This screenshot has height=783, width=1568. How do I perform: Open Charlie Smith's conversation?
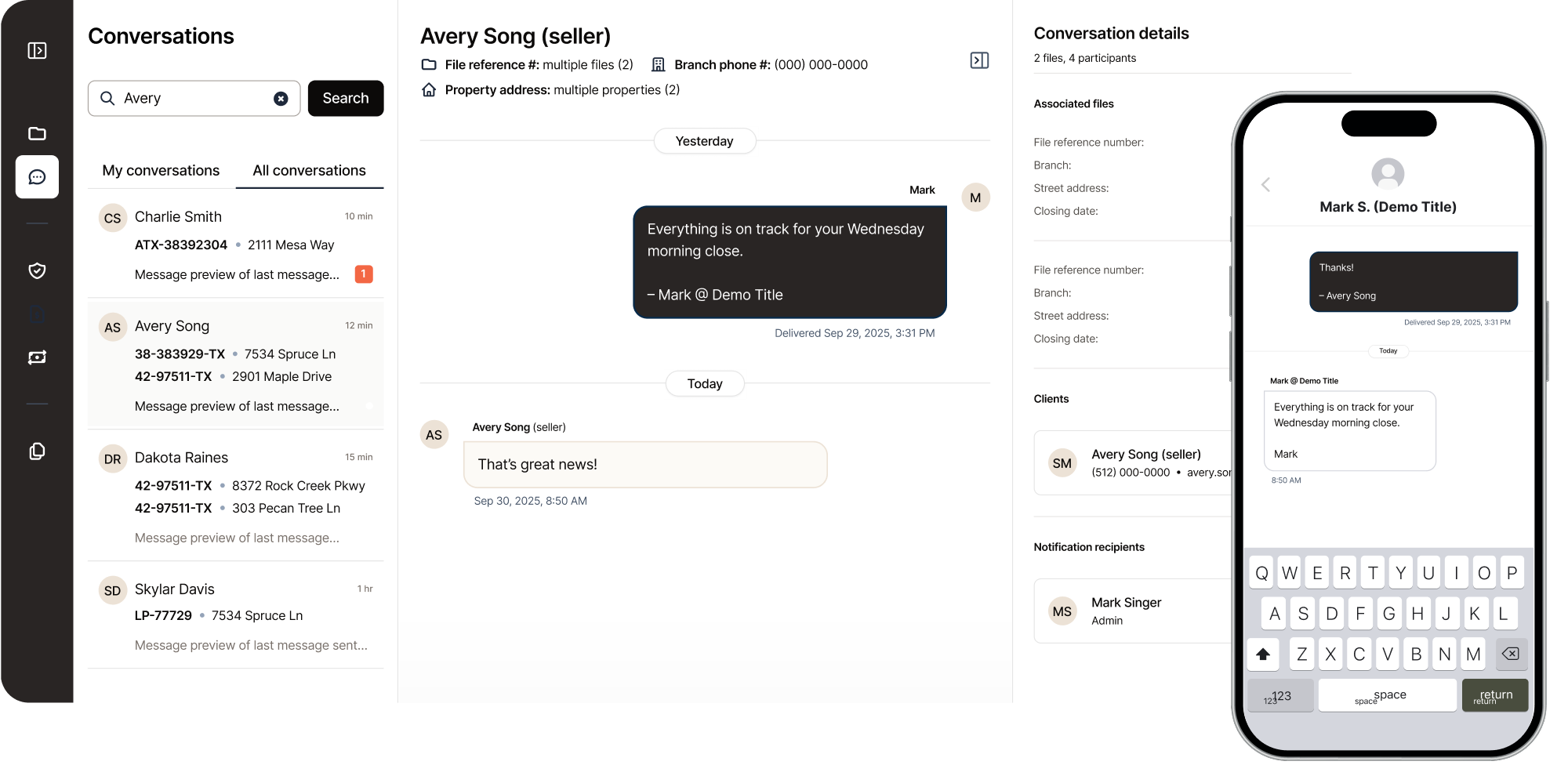pyautogui.click(x=235, y=245)
